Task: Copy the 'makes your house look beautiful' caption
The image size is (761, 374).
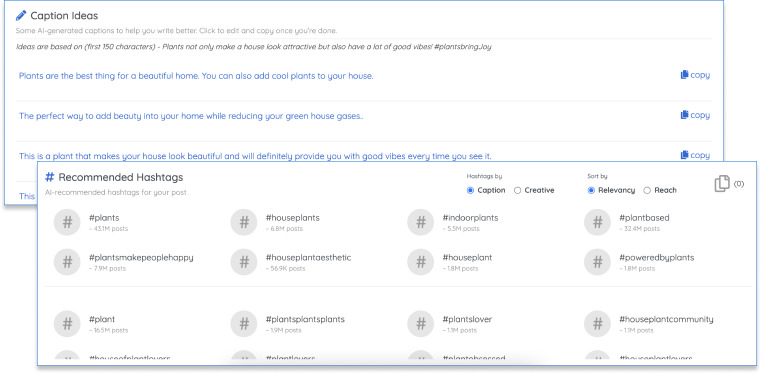Action: pyautogui.click(x=695, y=155)
